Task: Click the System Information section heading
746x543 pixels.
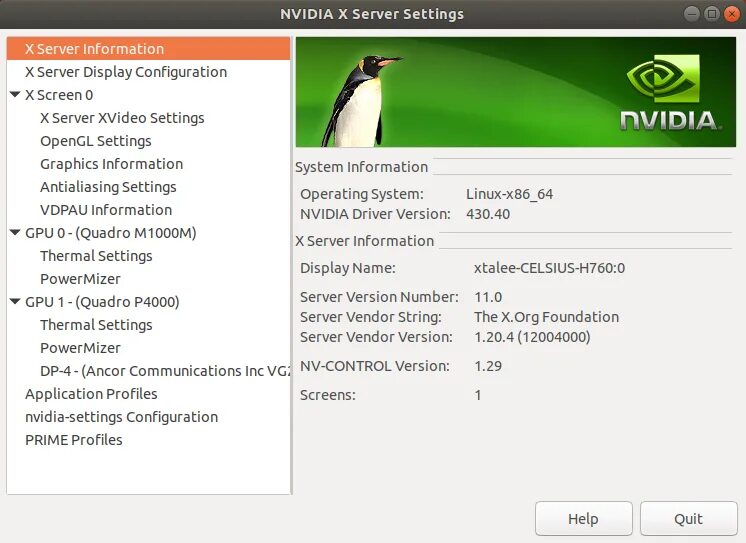Action: tap(362, 167)
